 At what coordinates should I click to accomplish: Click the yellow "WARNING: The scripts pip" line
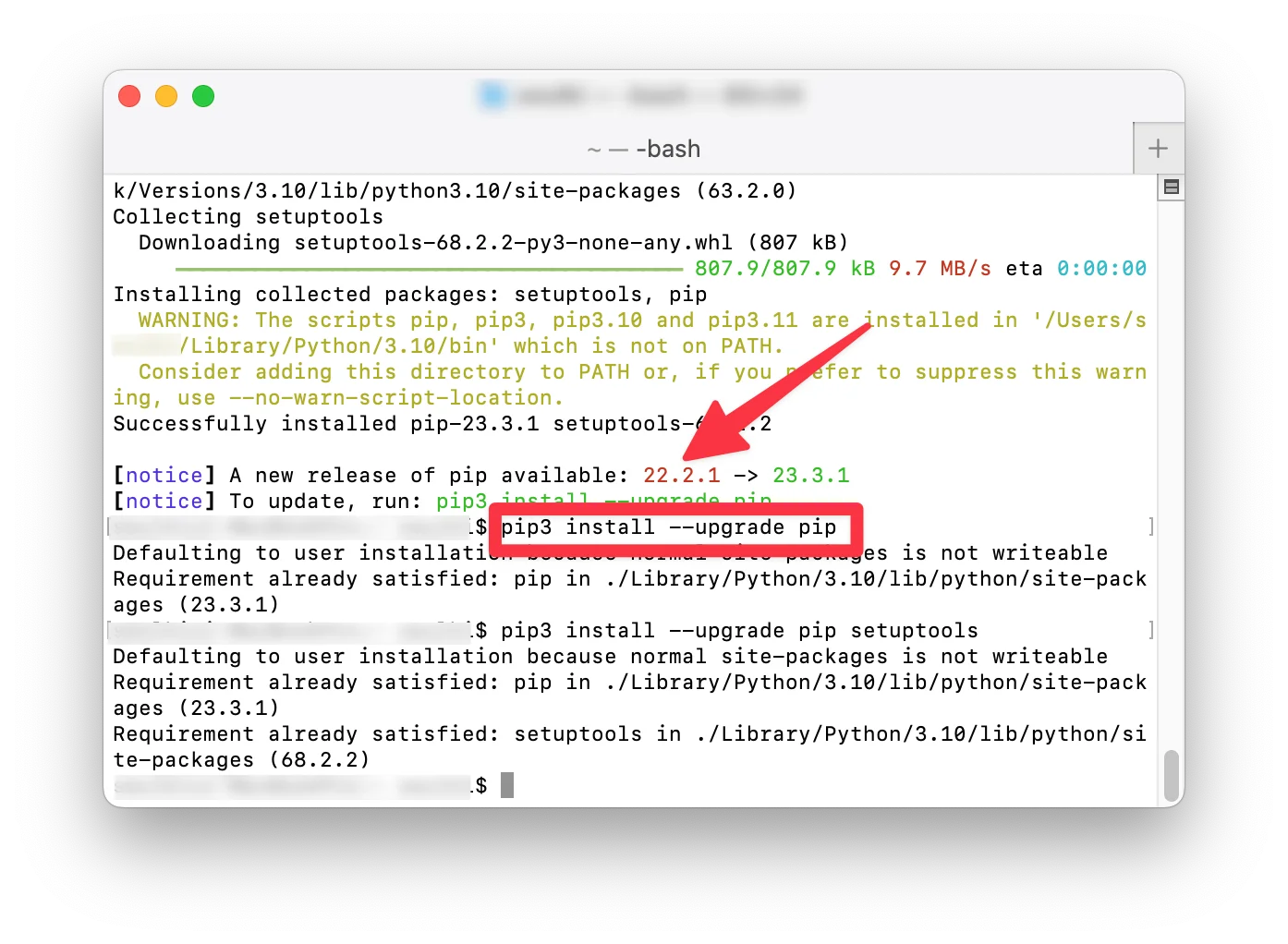pyautogui.click(x=642, y=320)
